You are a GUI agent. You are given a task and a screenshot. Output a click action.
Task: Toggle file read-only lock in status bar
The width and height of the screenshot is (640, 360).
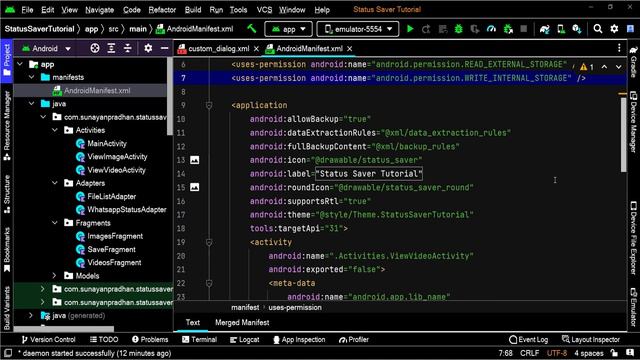tap(614, 353)
